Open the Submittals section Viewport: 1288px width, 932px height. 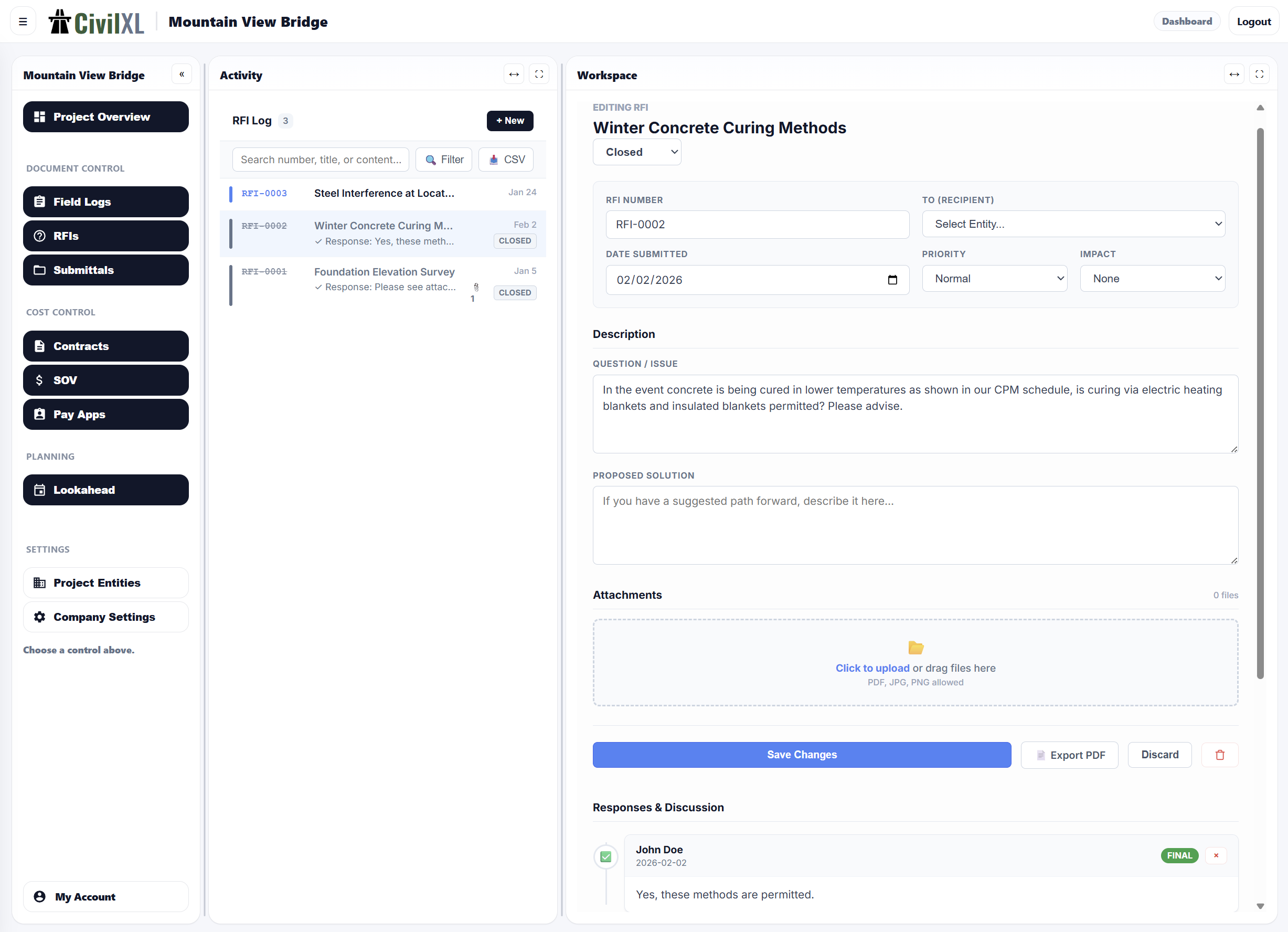(x=105, y=270)
